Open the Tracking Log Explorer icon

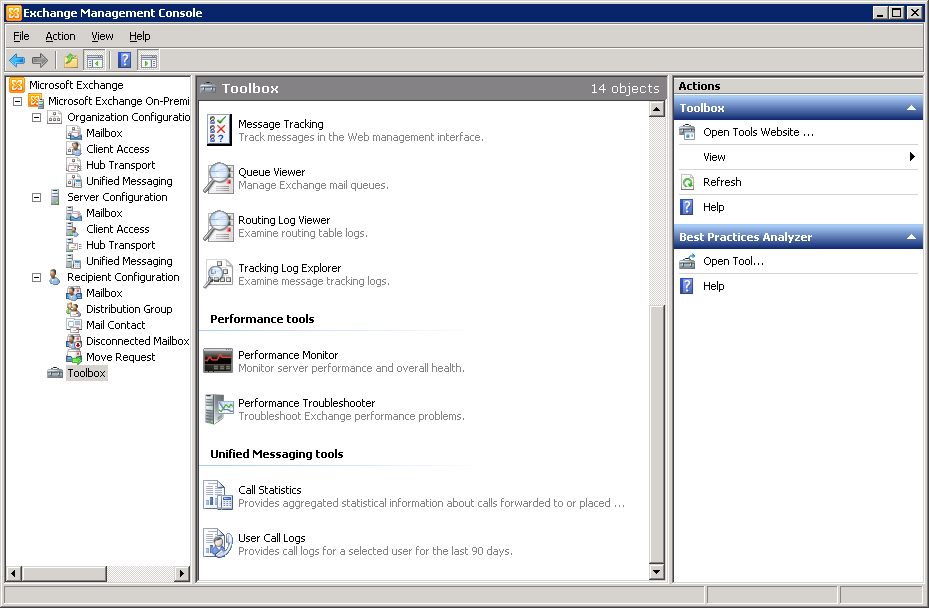[219, 274]
